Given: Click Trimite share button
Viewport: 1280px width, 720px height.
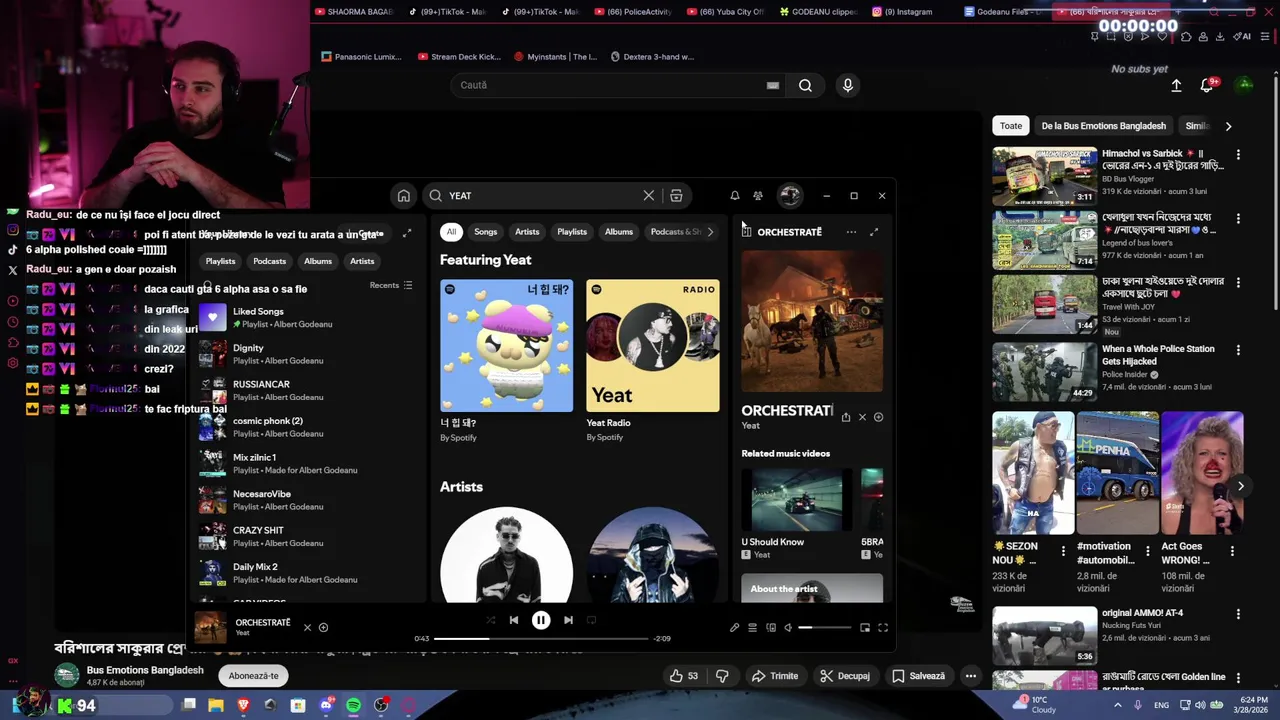Looking at the screenshot, I should coord(775,676).
